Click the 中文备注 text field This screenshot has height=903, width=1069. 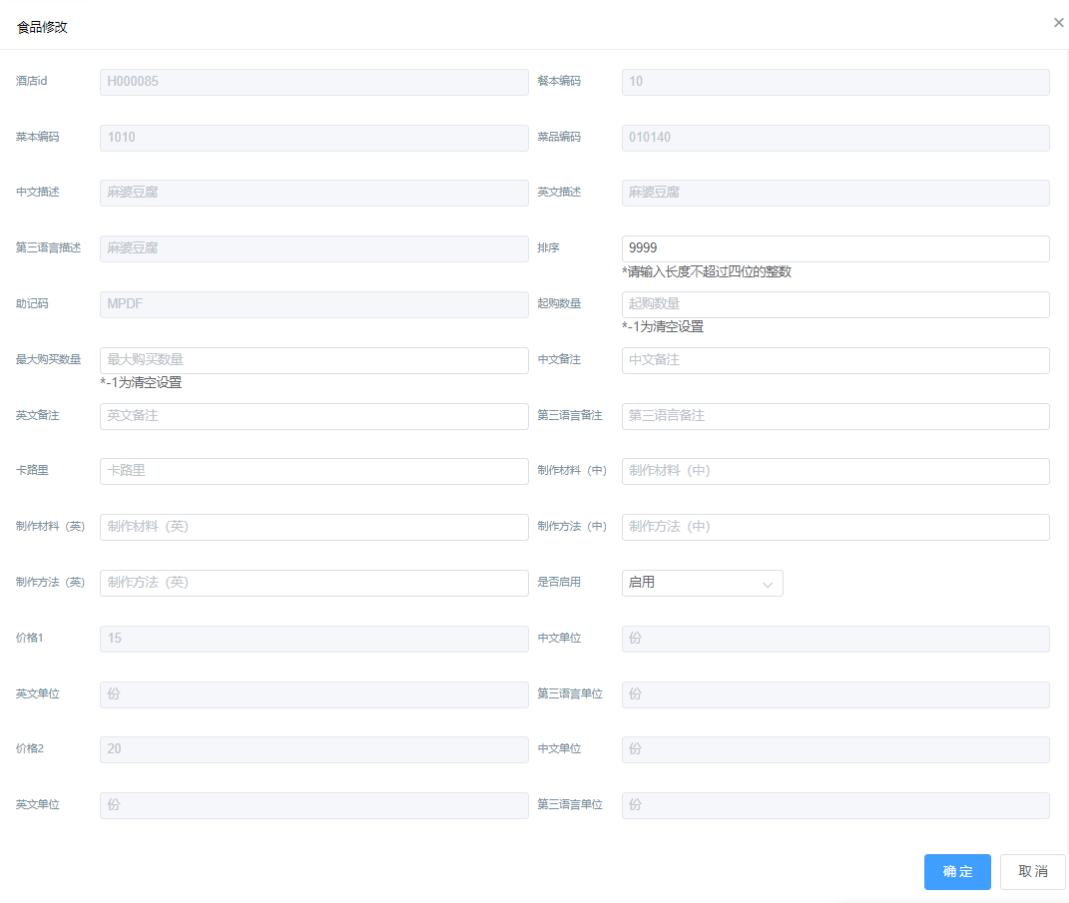pos(835,360)
